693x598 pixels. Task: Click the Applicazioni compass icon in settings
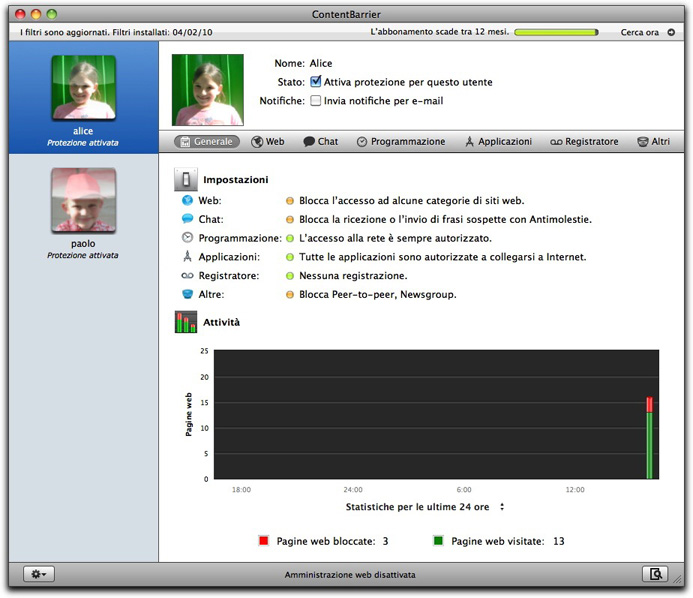[x=187, y=256]
